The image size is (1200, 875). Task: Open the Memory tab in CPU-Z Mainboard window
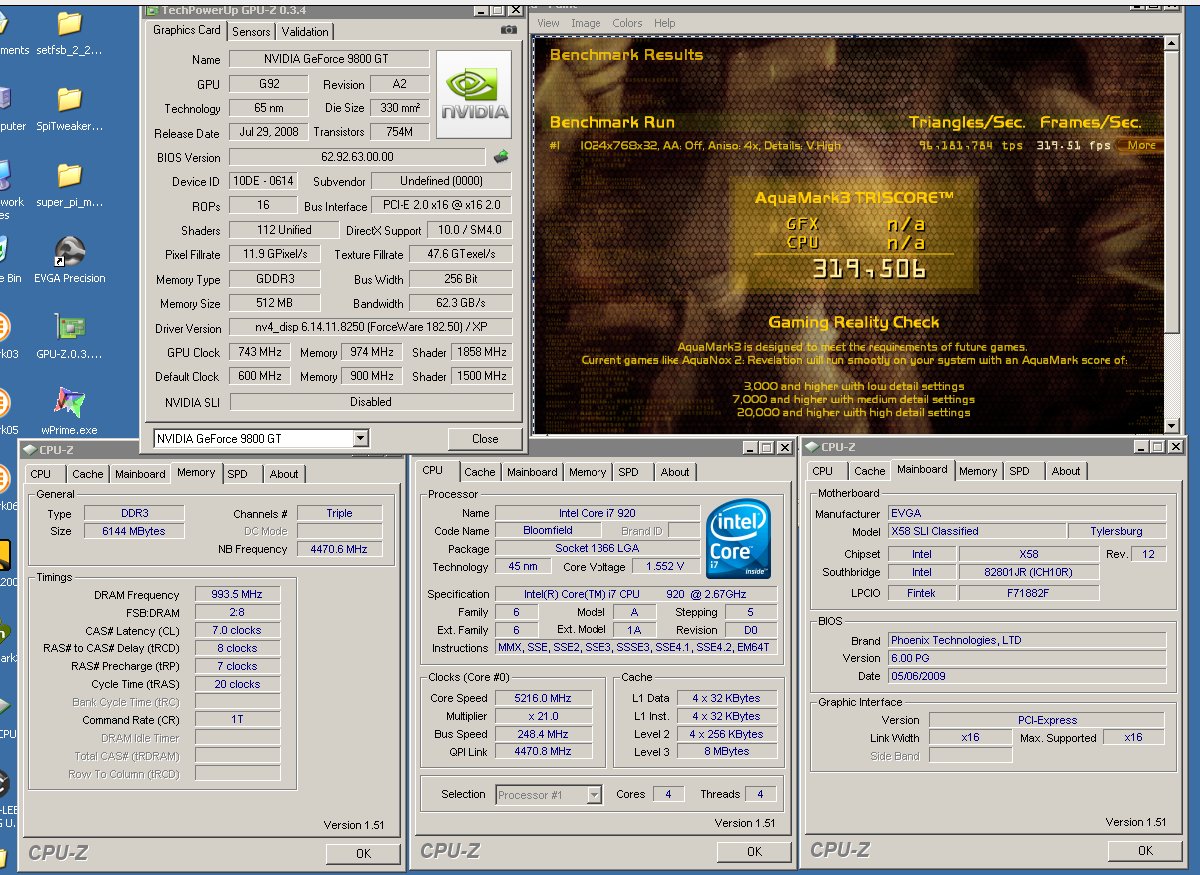point(978,471)
